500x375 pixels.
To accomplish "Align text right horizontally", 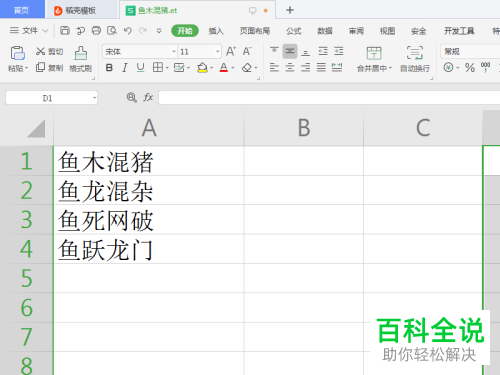I will (x=305, y=68).
